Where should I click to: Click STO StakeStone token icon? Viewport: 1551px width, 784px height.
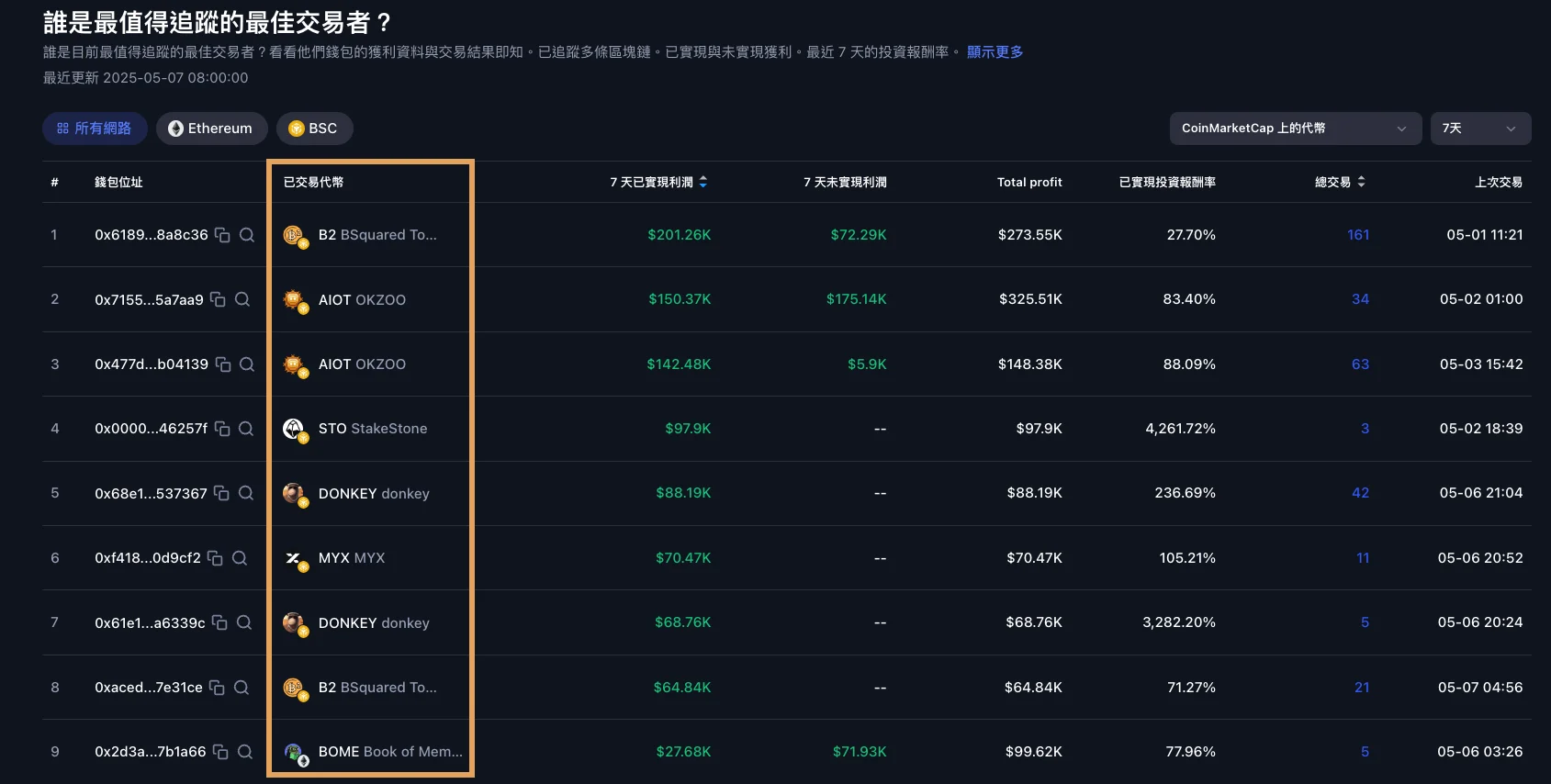click(x=295, y=431)
